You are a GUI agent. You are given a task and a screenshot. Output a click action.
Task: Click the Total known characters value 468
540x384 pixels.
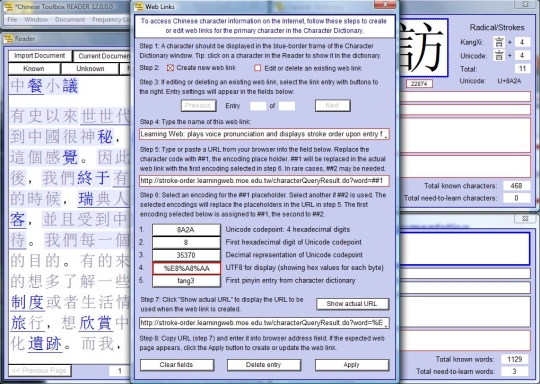coord(516,186)
